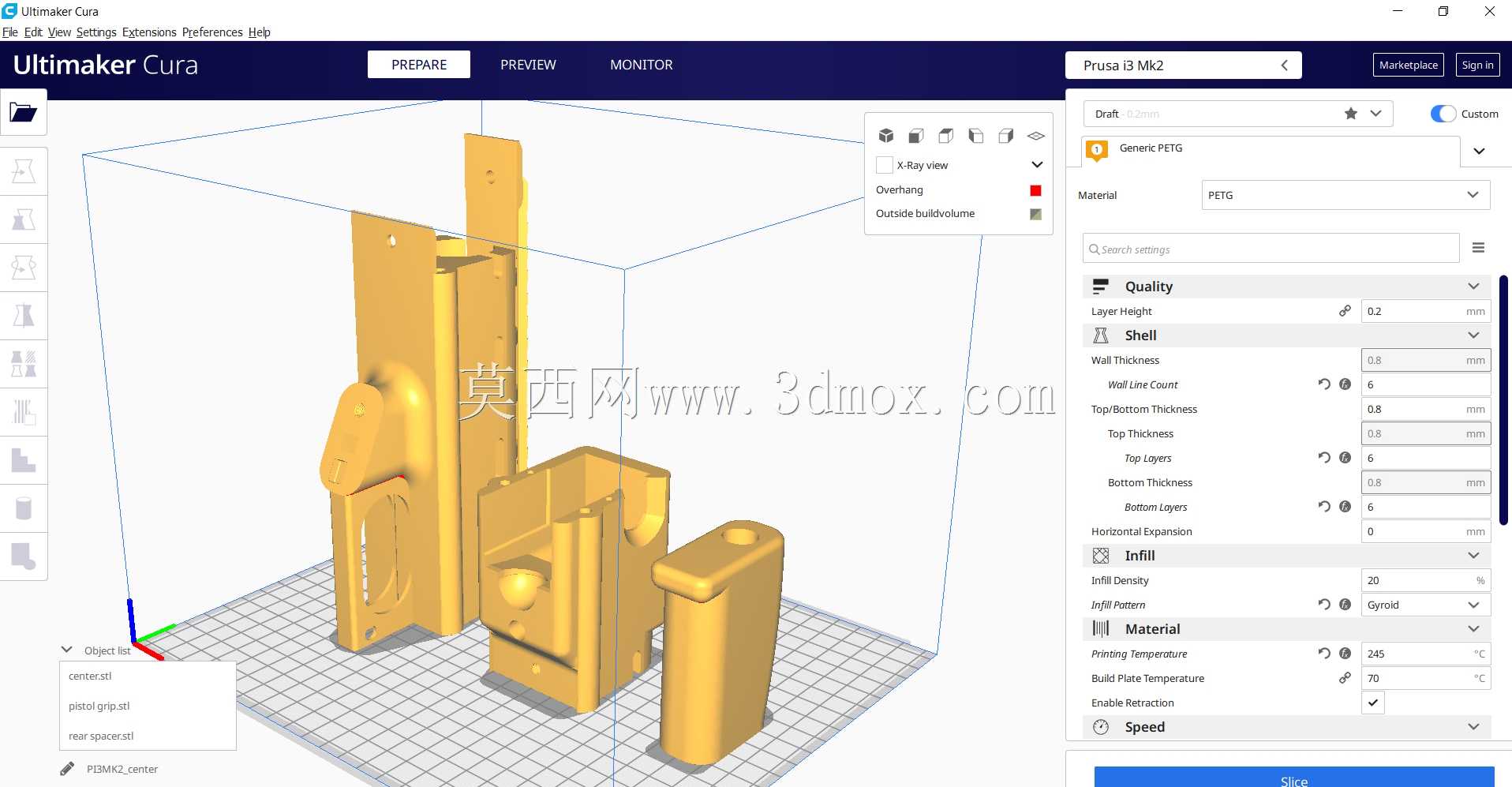Viewport: 1512px width, 787px height.
Task: Switch to left side view icon
Action: (976, 136)
